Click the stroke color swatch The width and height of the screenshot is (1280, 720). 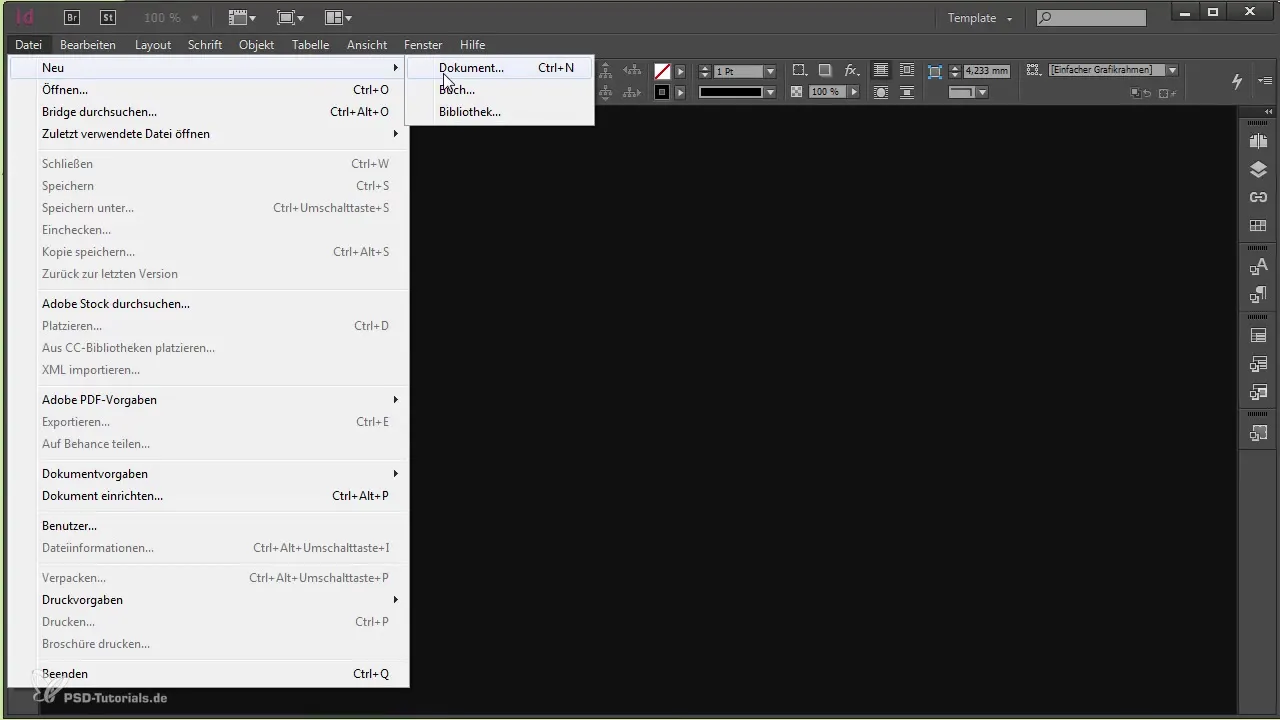click(662, 93)
